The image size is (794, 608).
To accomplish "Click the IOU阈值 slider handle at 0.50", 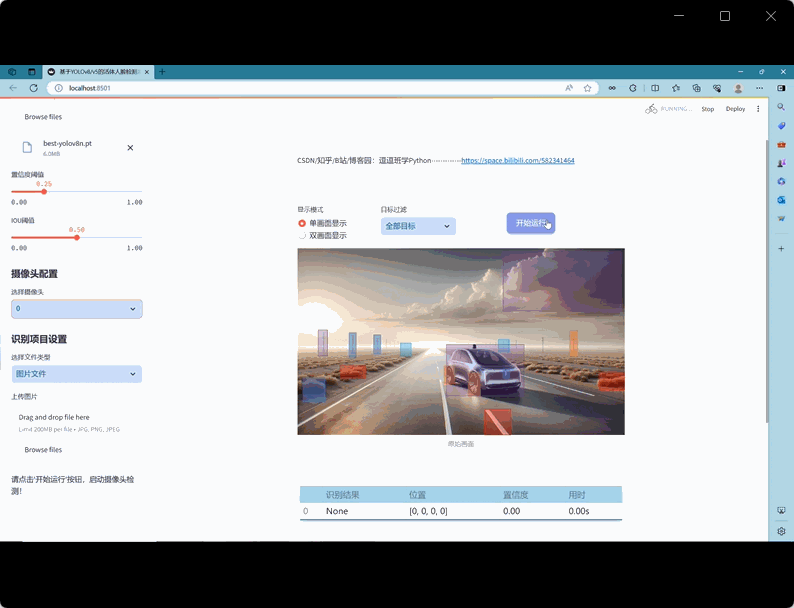I will point(77,237).
